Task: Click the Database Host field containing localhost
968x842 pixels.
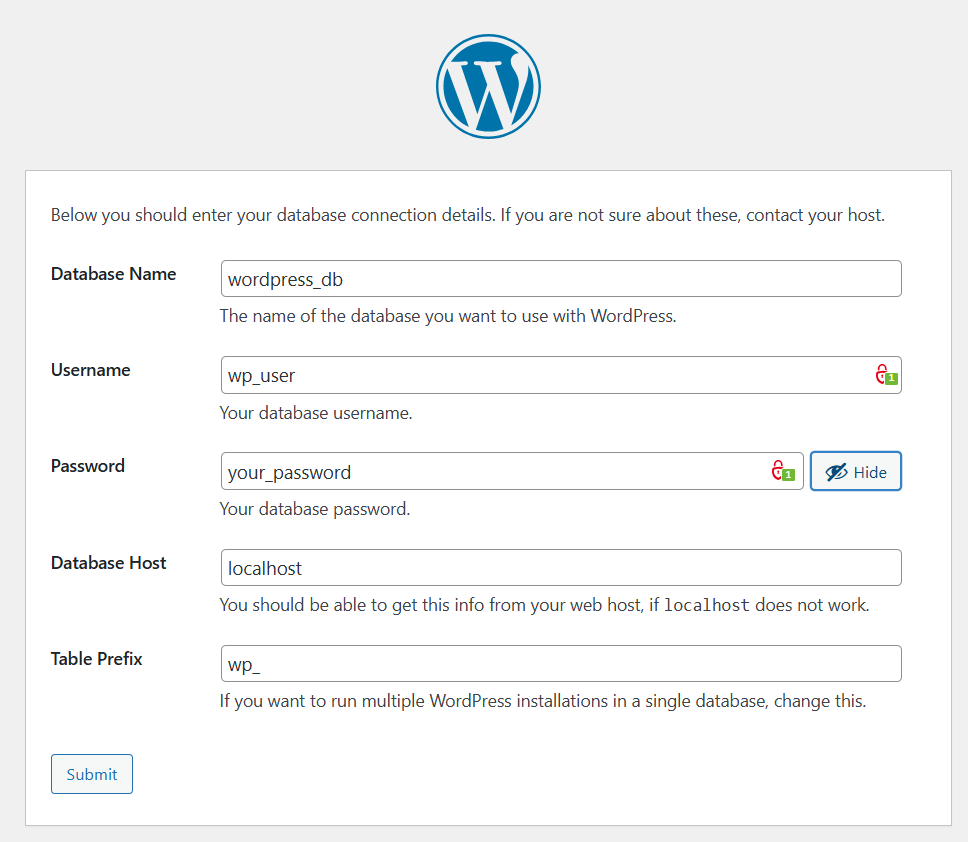Action: (x=560, y=568)
